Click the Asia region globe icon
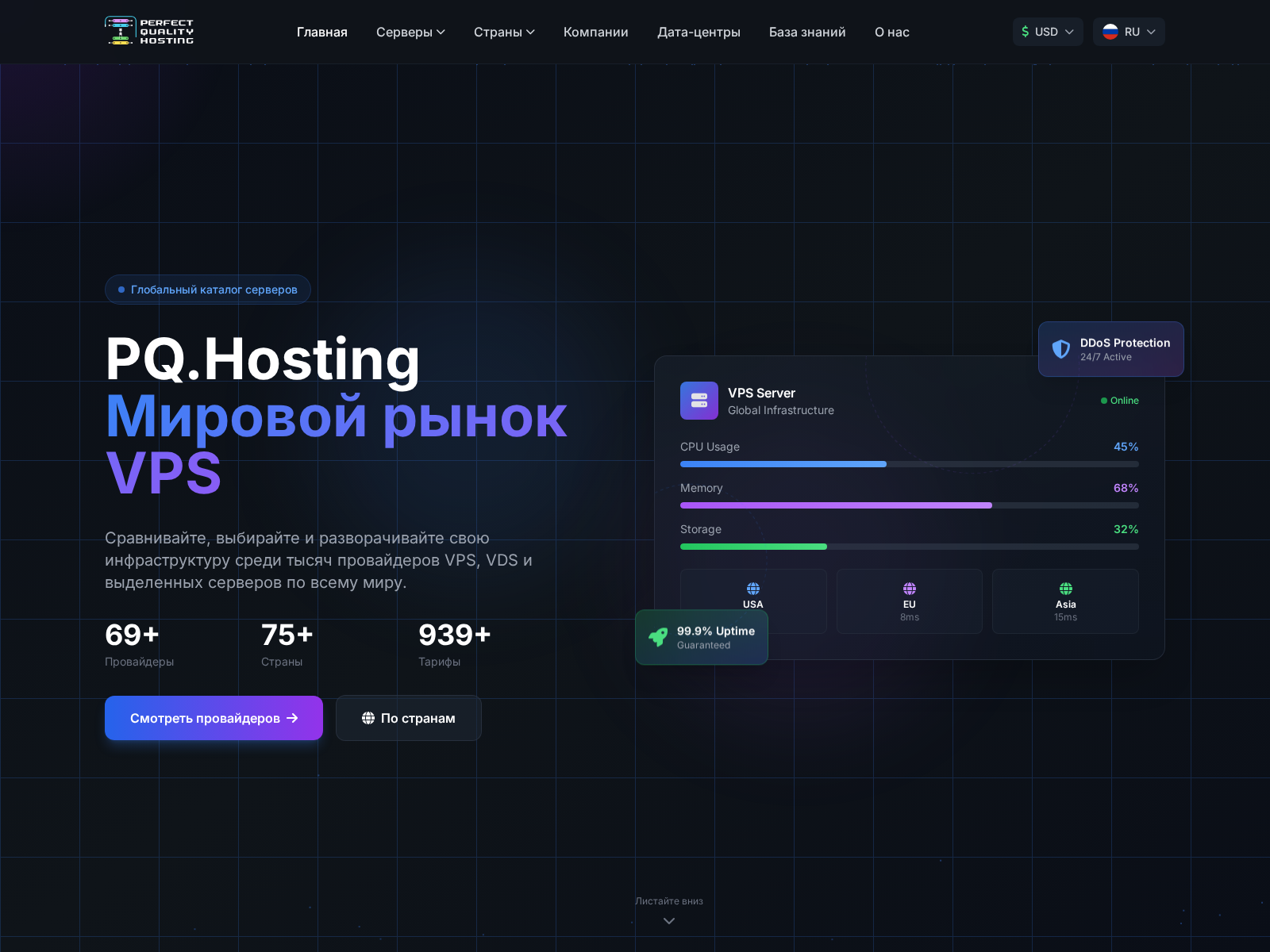1270x952 pixels. (1065, 588)
